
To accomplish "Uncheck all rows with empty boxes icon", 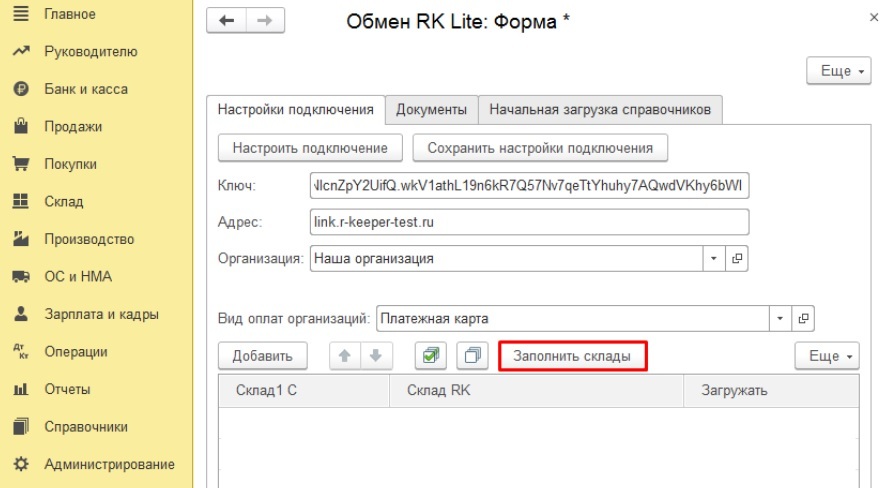I will [472, 356].
